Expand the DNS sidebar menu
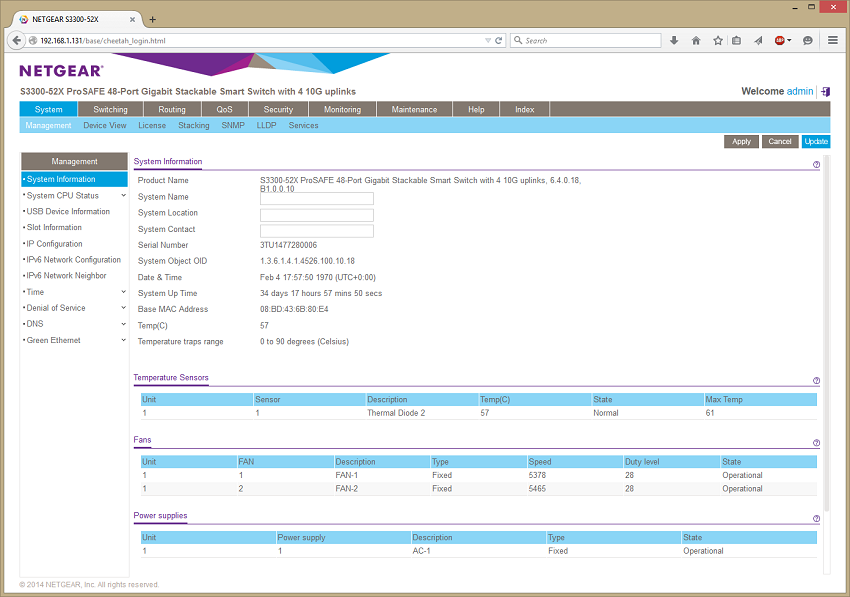This screenshot has width=850, height=597. 124,324
